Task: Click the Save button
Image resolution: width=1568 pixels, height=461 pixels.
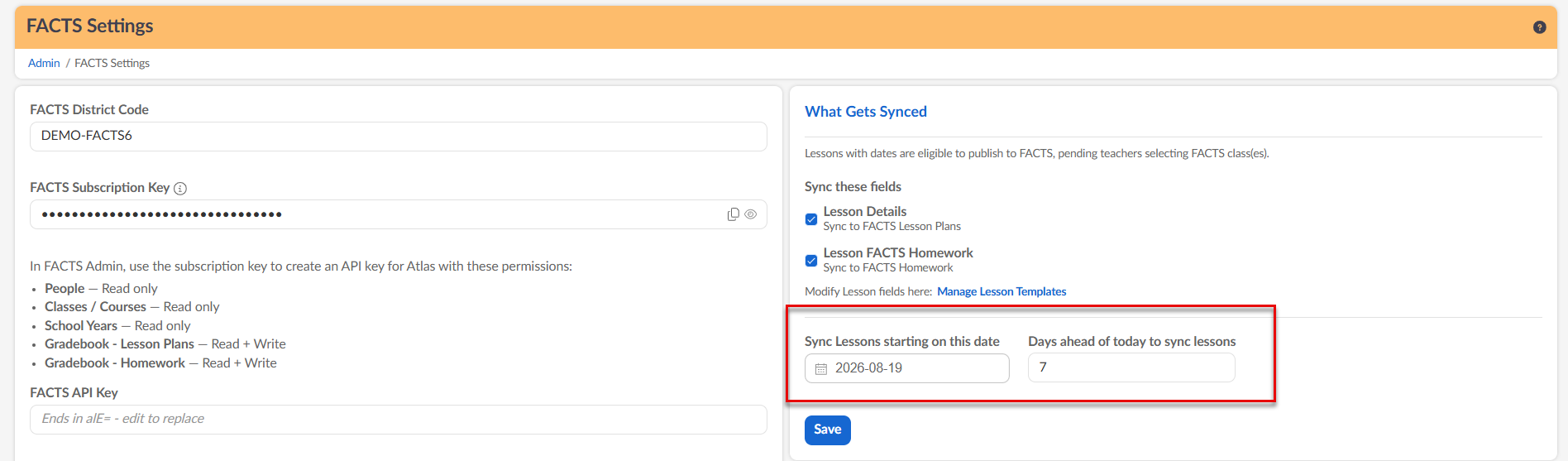Action: 828,430
